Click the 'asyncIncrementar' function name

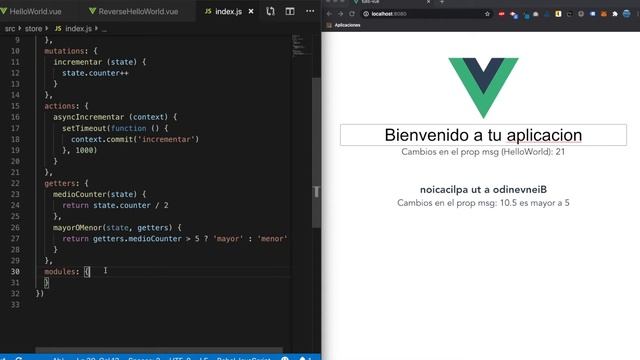tap(88, 117)
